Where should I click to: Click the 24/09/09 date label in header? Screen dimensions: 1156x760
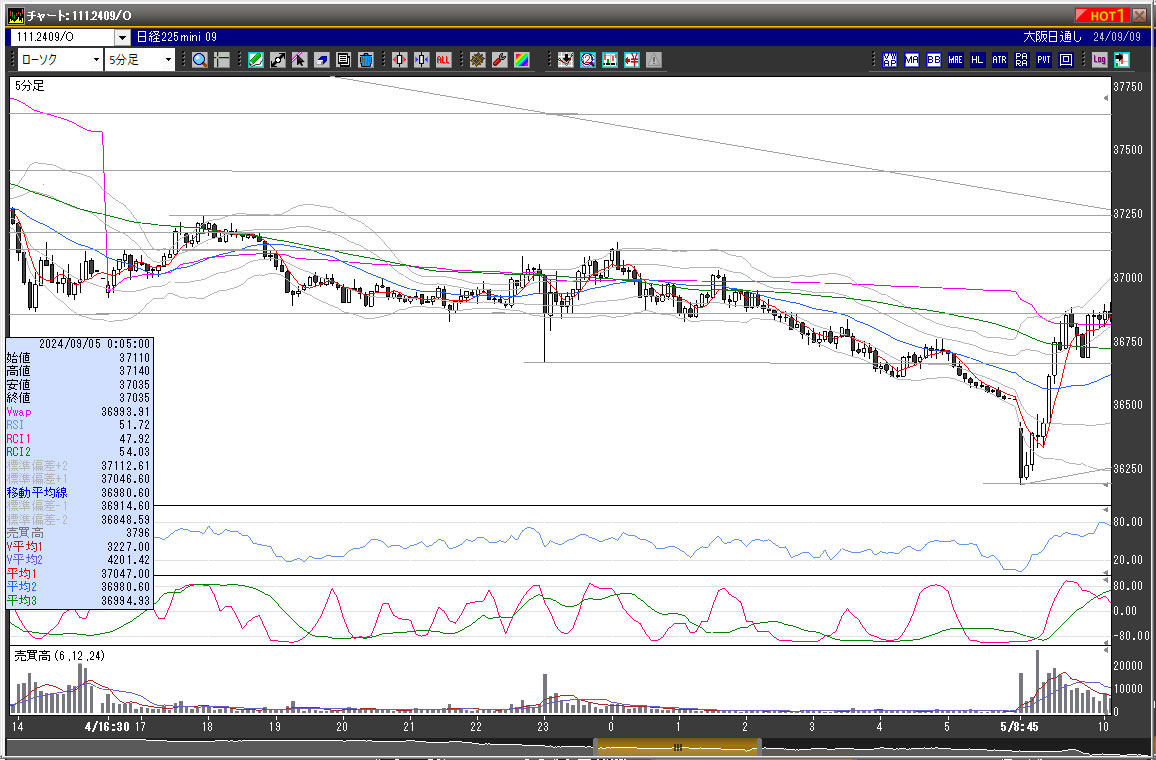pos(1117,37)
